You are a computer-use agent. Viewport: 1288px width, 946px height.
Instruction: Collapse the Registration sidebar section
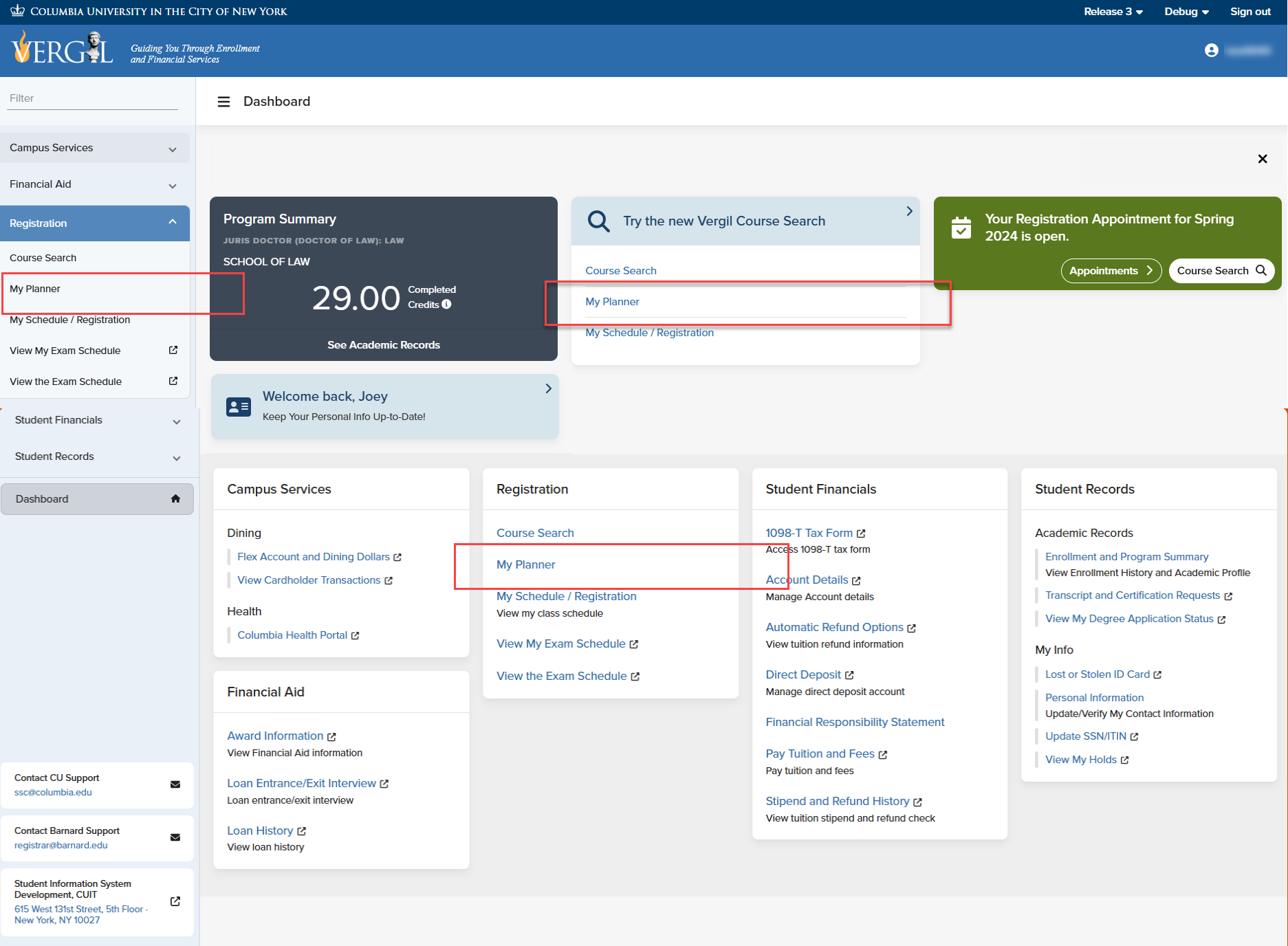click(95, 223)
